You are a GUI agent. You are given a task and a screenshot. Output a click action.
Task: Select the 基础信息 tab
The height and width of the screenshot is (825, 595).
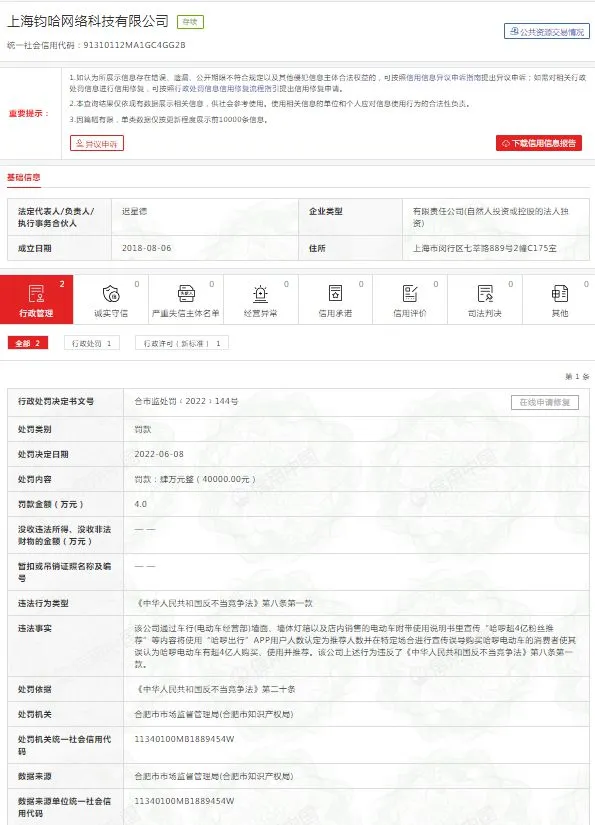pos(23,177)
